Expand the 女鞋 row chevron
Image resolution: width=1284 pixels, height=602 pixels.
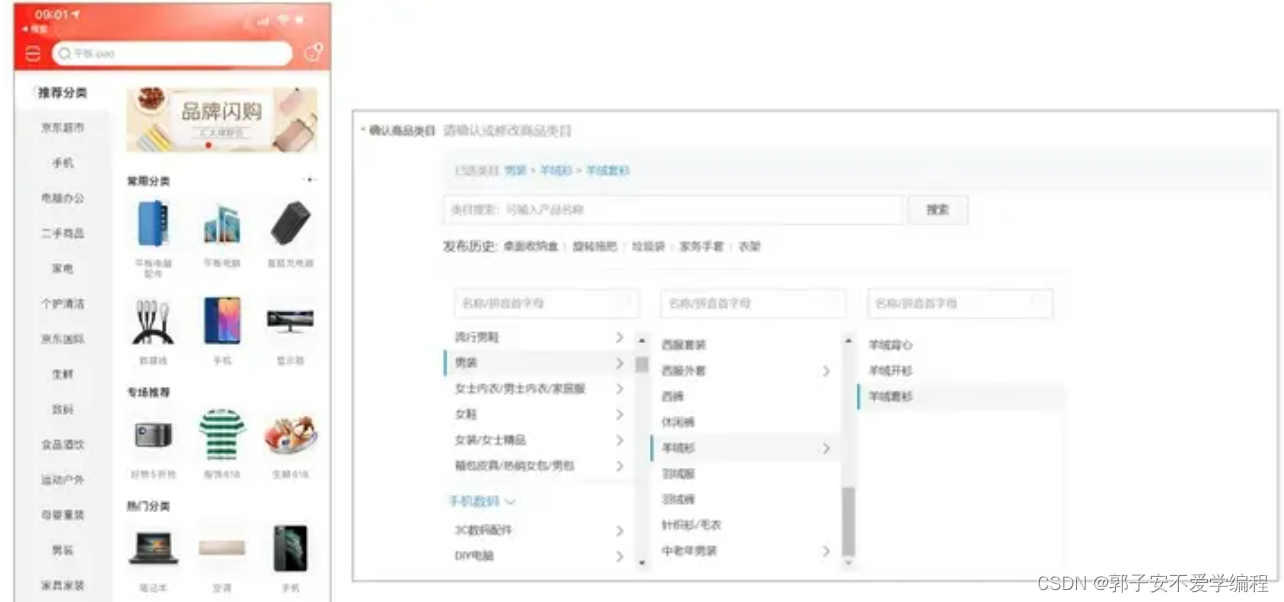[620, 414]
